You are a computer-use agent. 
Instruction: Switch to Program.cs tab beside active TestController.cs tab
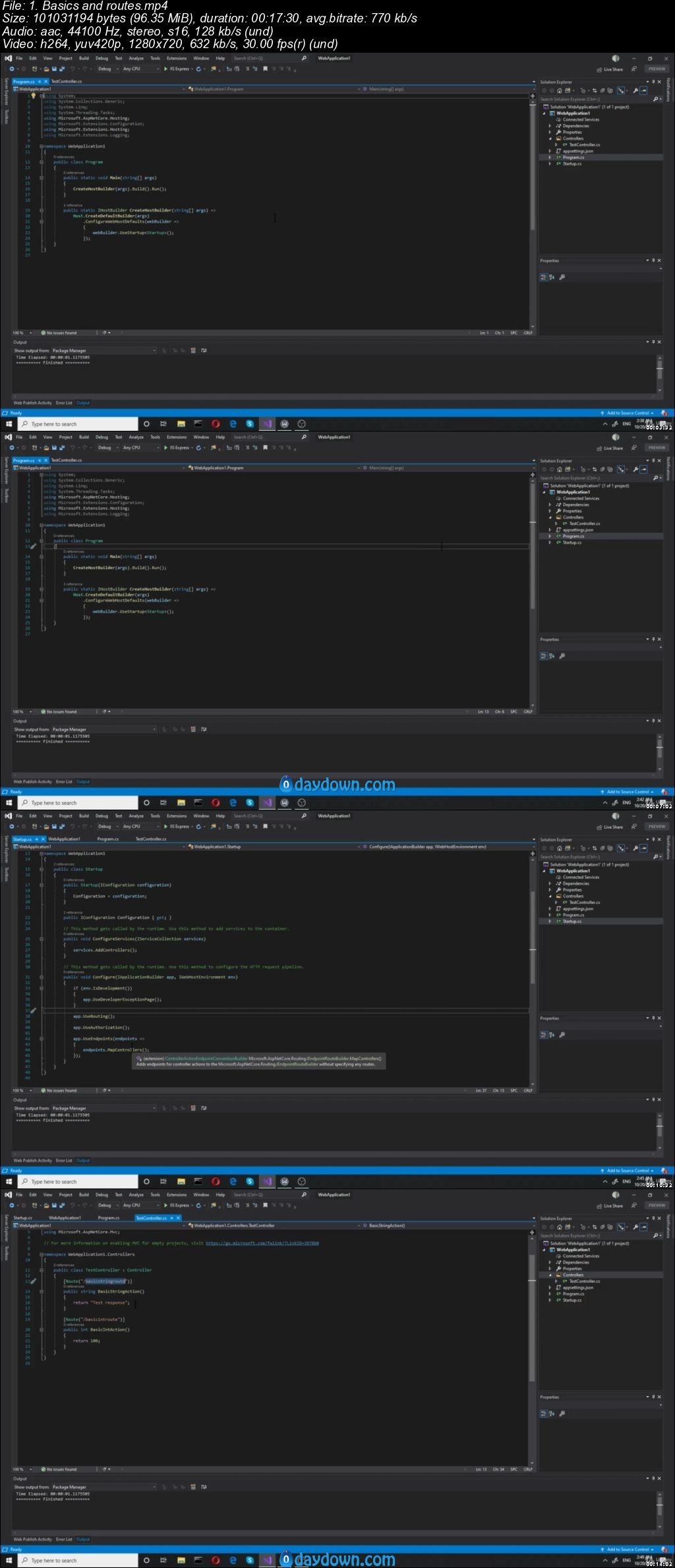(109, 1218)
